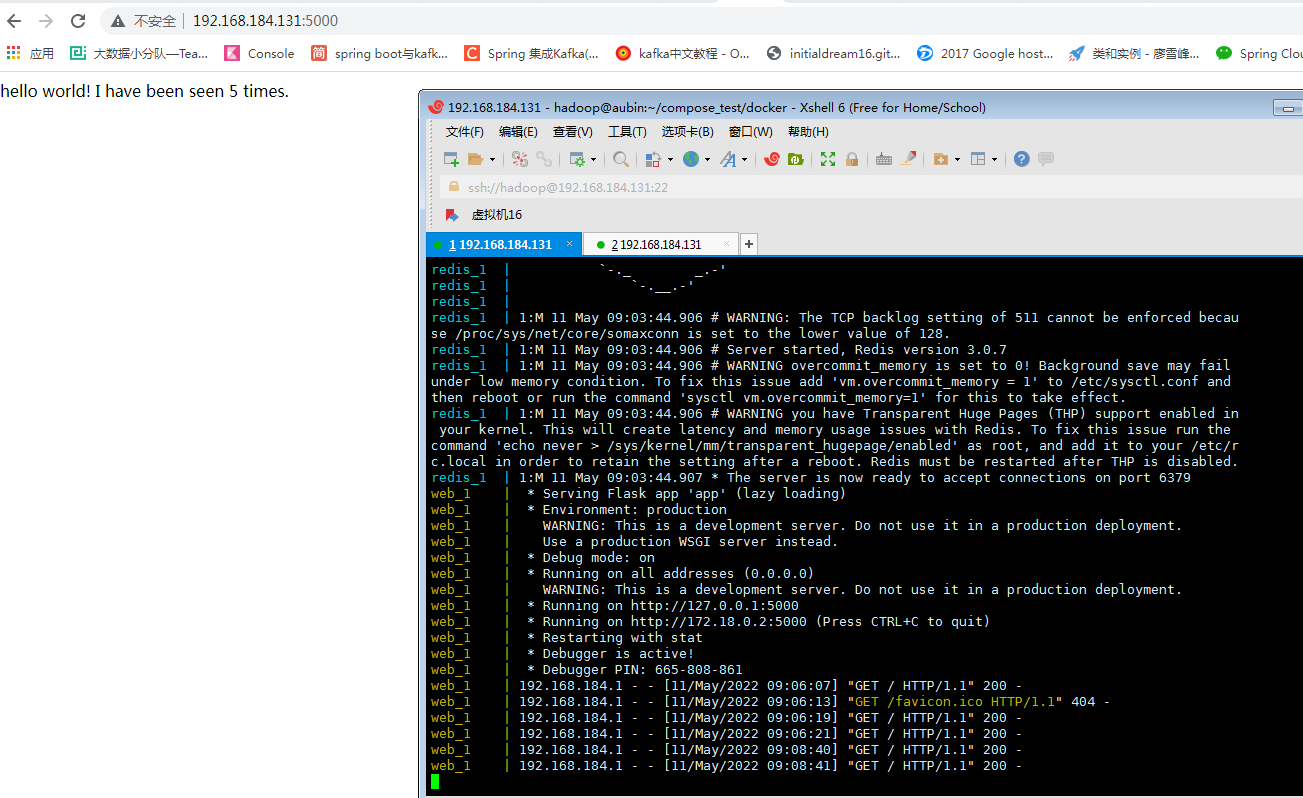Image resolution: width=1303 pixels, height=798 pixels.
Task: Open the Spring Clou... bookmark
Action: pos(1259,53)
